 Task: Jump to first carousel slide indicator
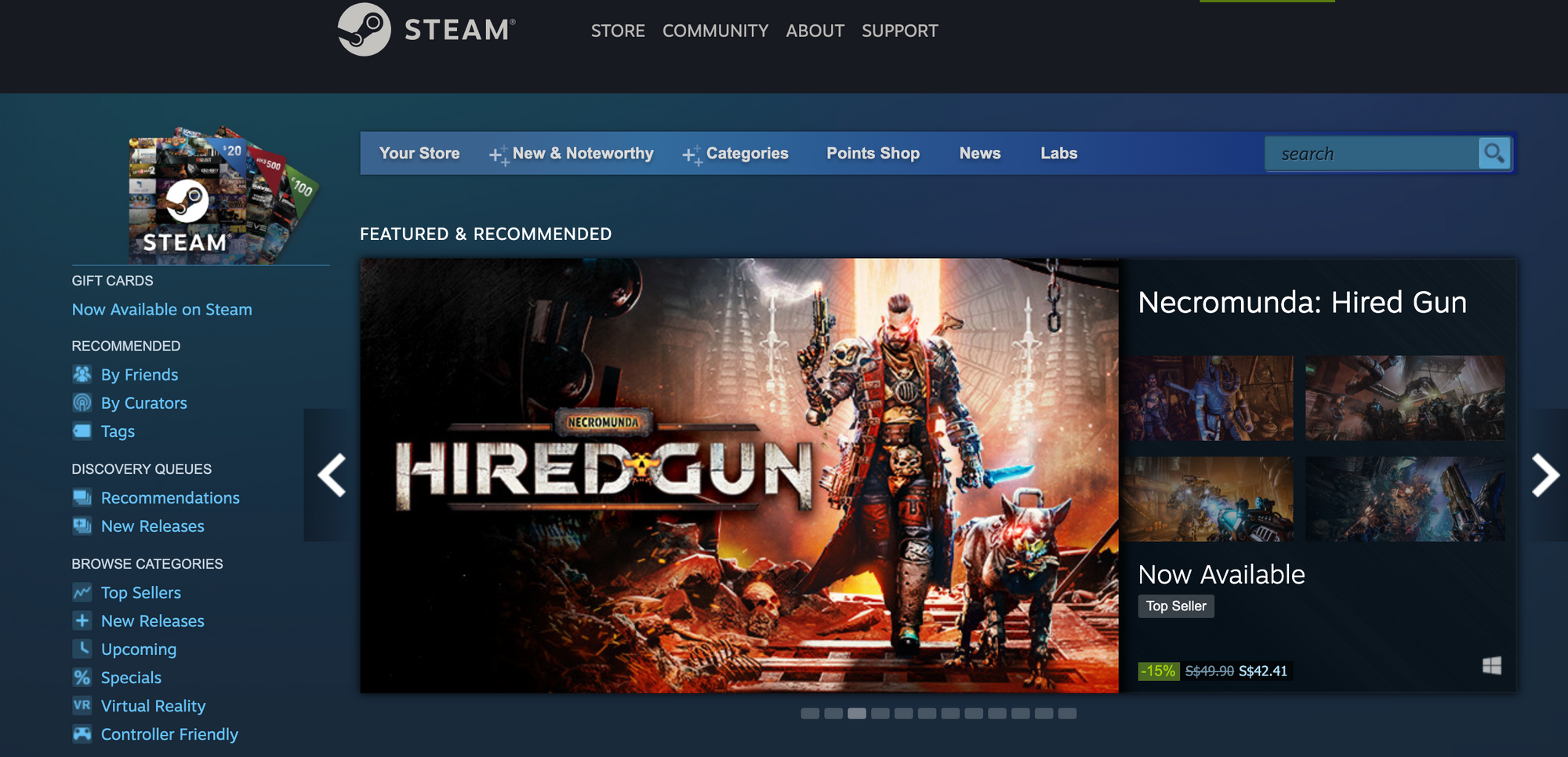810,713
